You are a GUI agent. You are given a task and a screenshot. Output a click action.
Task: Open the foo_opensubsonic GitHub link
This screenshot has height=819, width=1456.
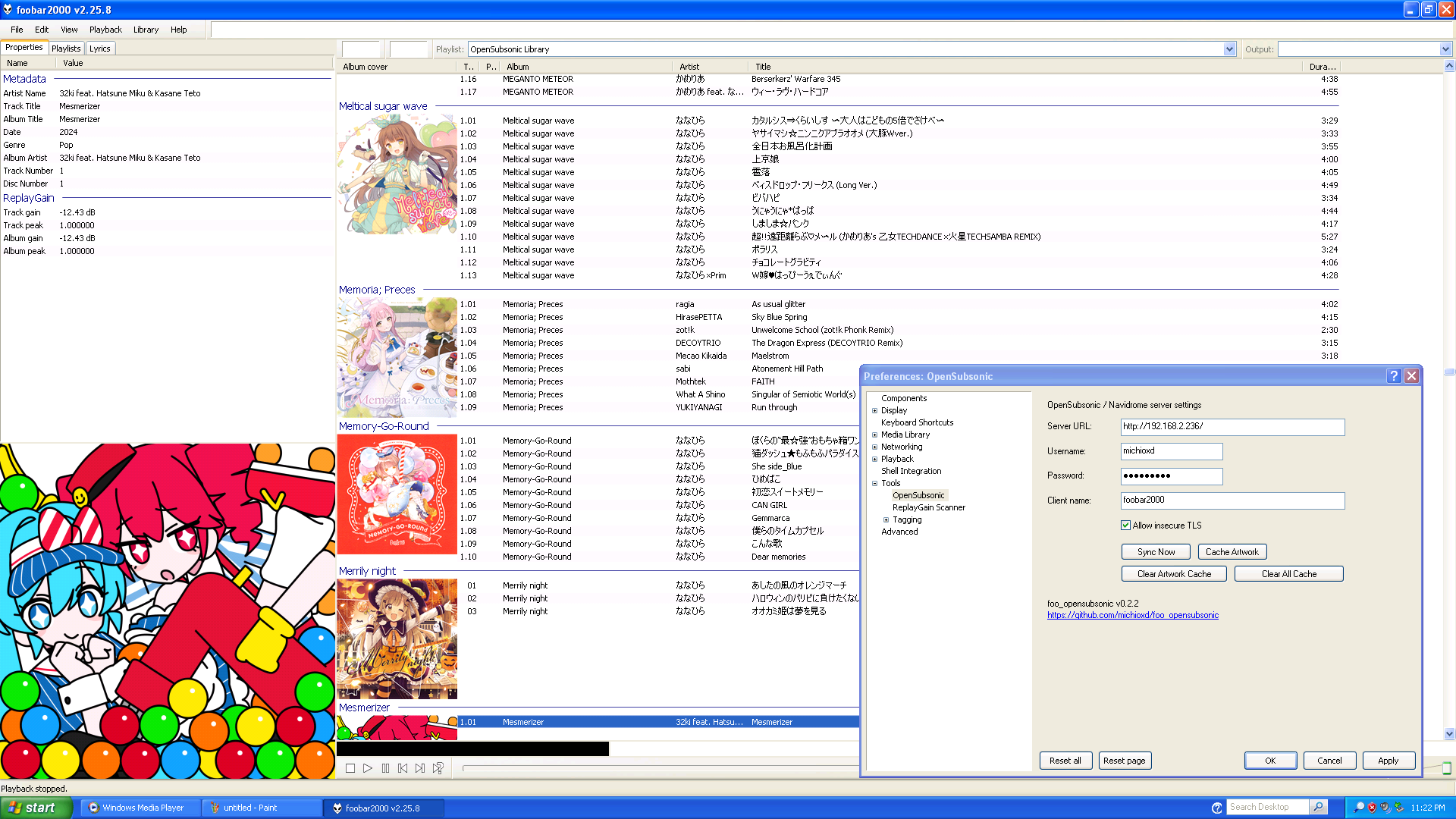[1133, 616]
